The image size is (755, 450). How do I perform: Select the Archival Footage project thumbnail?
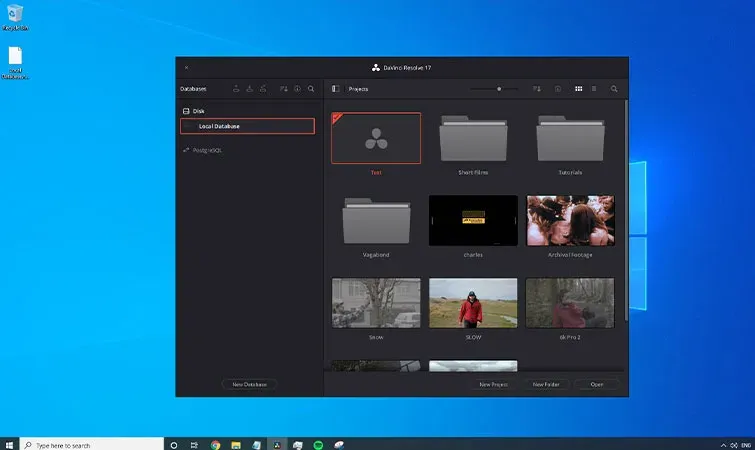coord(570,220)
